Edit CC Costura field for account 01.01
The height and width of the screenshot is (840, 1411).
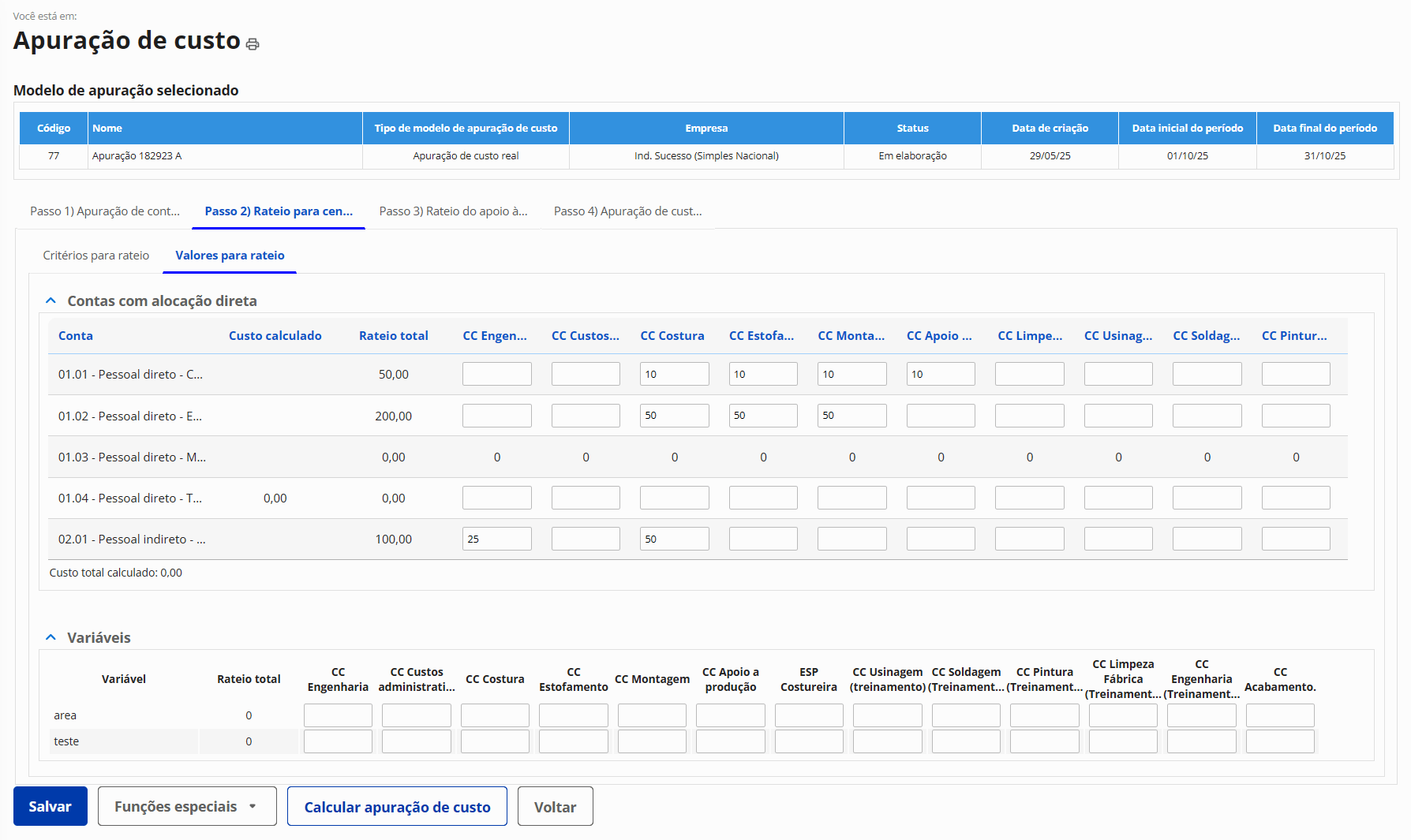(674, 374)
